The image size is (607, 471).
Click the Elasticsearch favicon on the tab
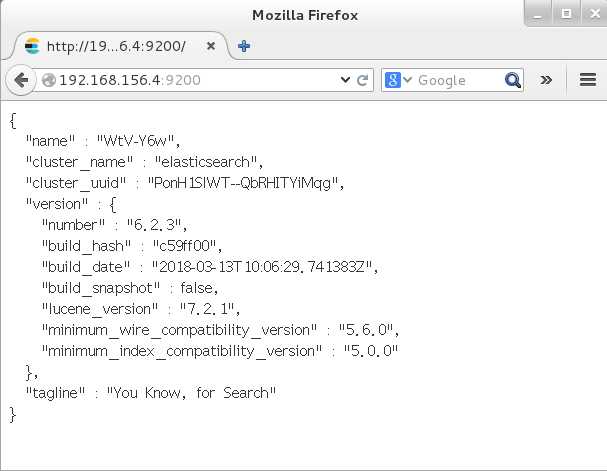tap(32, 46)
